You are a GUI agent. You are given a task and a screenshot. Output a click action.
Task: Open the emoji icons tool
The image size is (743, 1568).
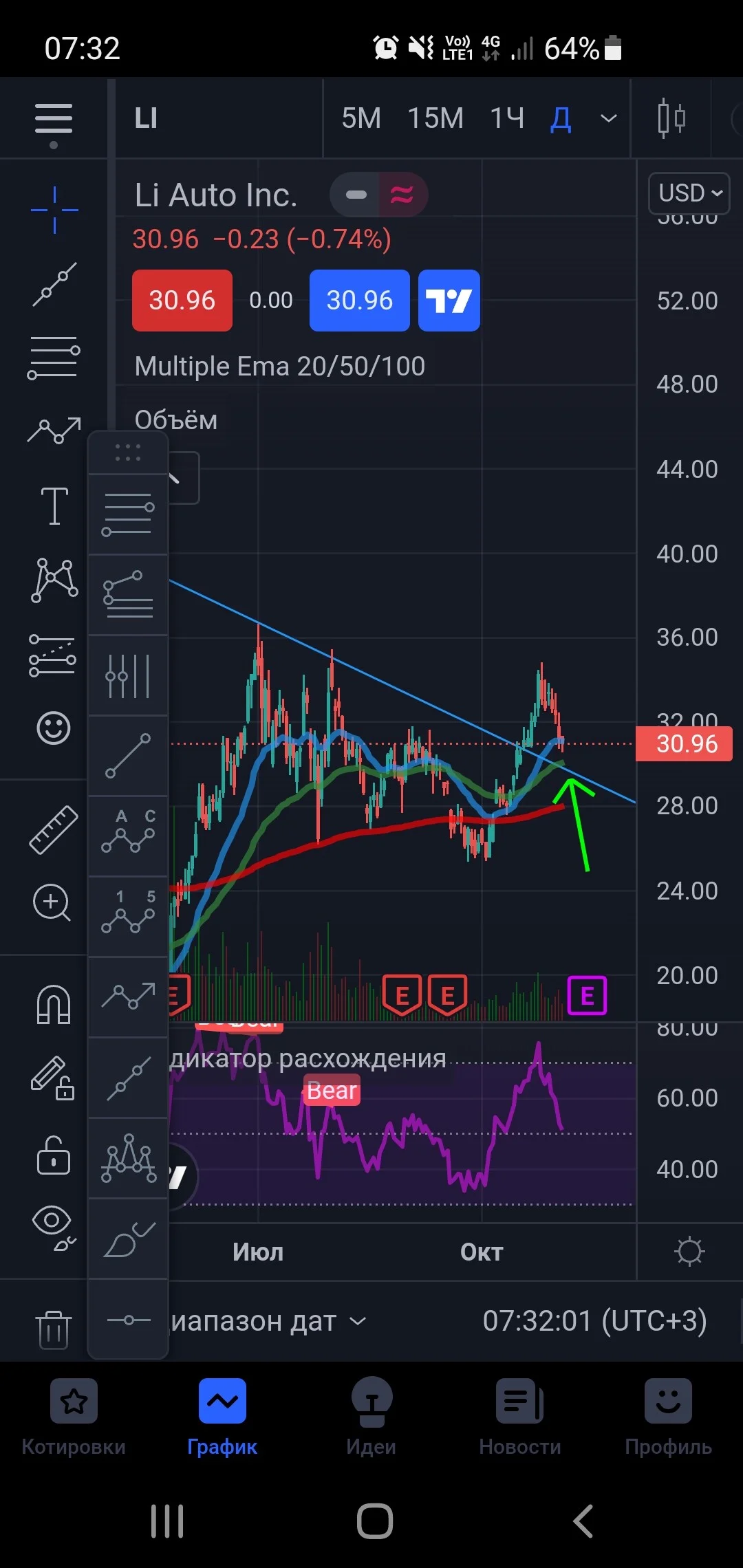[x=54, y=728]
